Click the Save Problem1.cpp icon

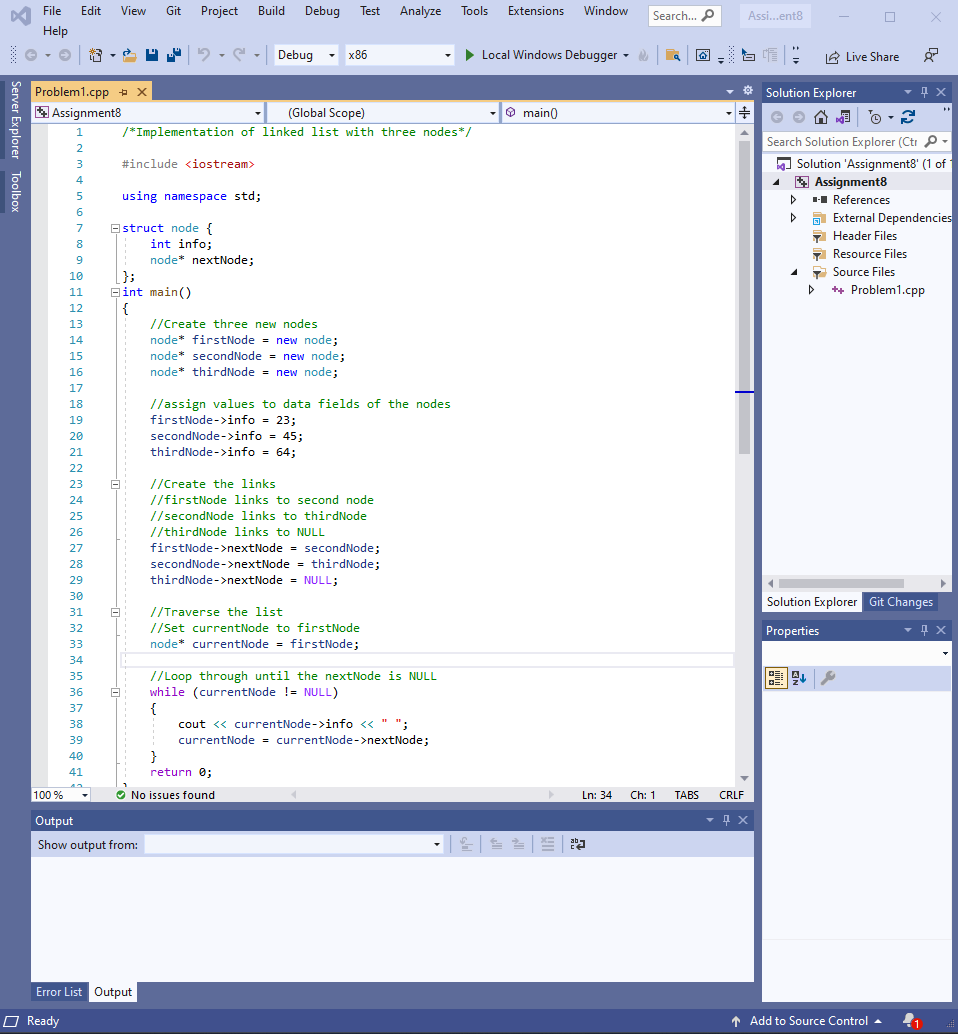[x=151, y=55]
